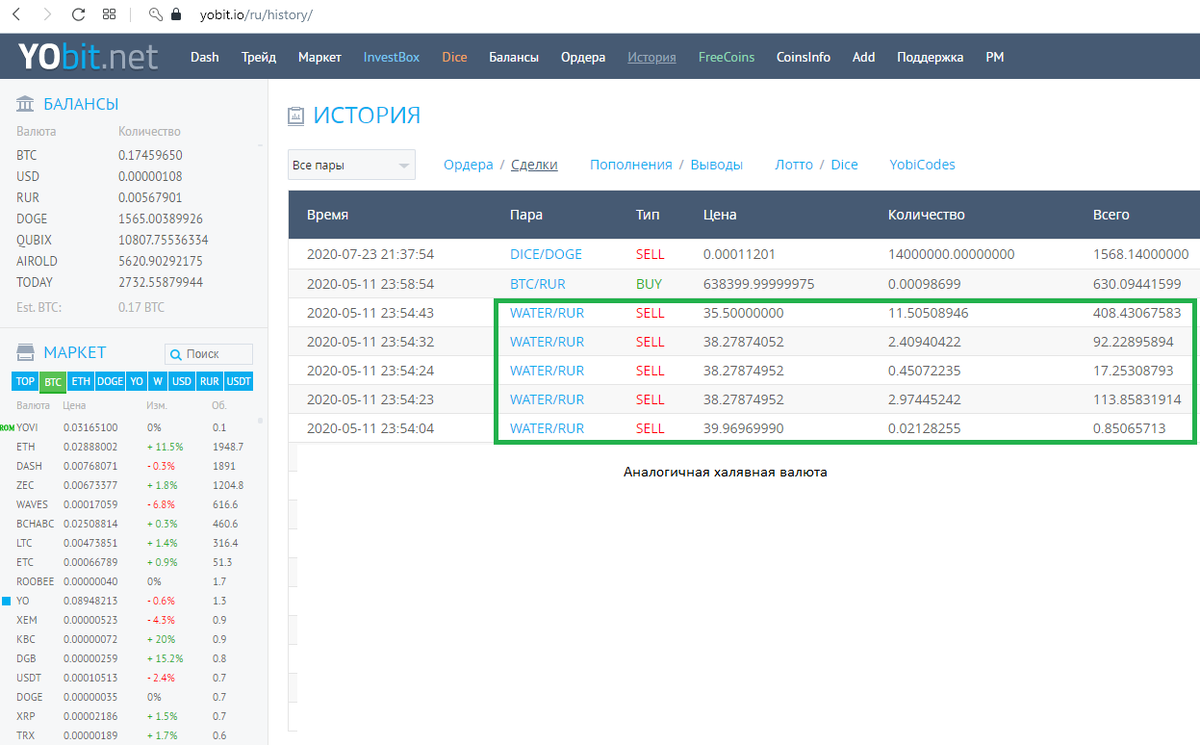Select the XRP row in market list

coord(134,717)
